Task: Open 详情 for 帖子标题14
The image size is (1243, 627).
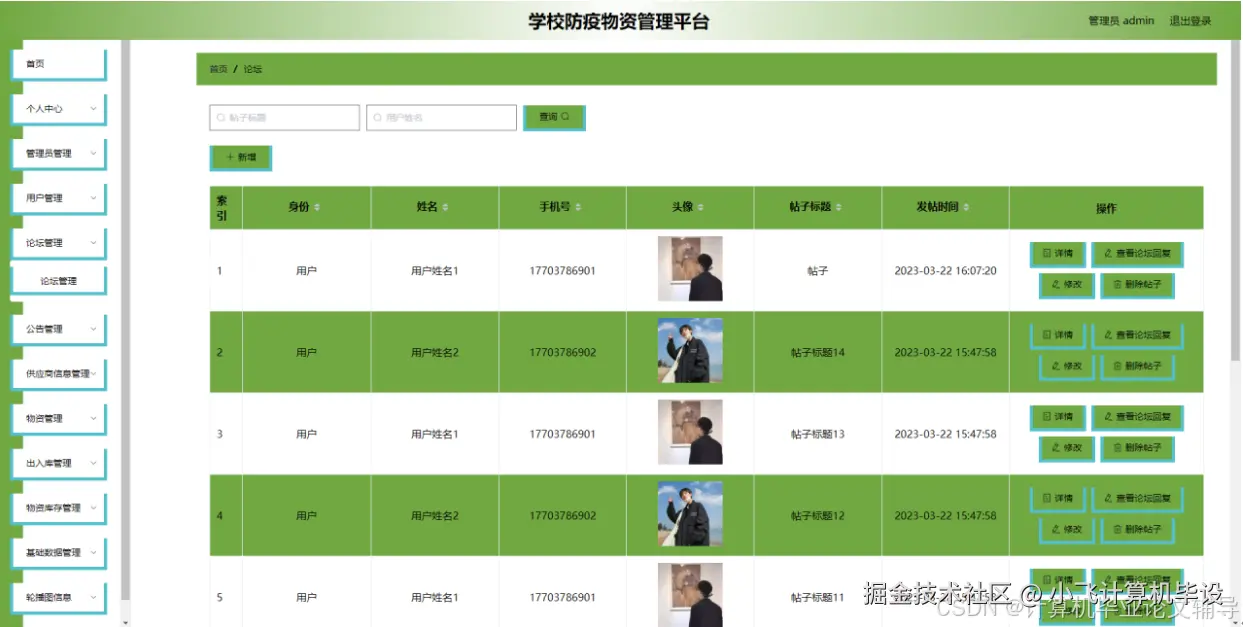Action: [1058, 335]
